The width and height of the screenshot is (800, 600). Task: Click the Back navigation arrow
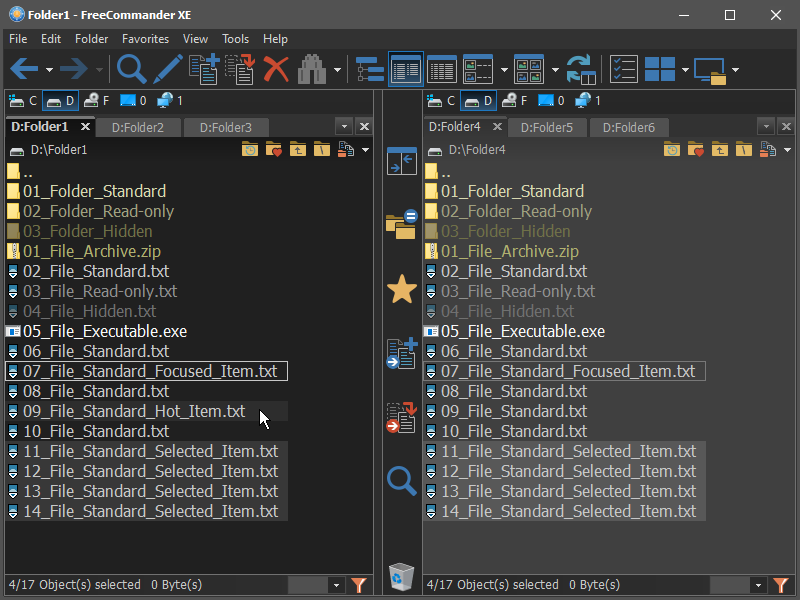click(24, 69)
